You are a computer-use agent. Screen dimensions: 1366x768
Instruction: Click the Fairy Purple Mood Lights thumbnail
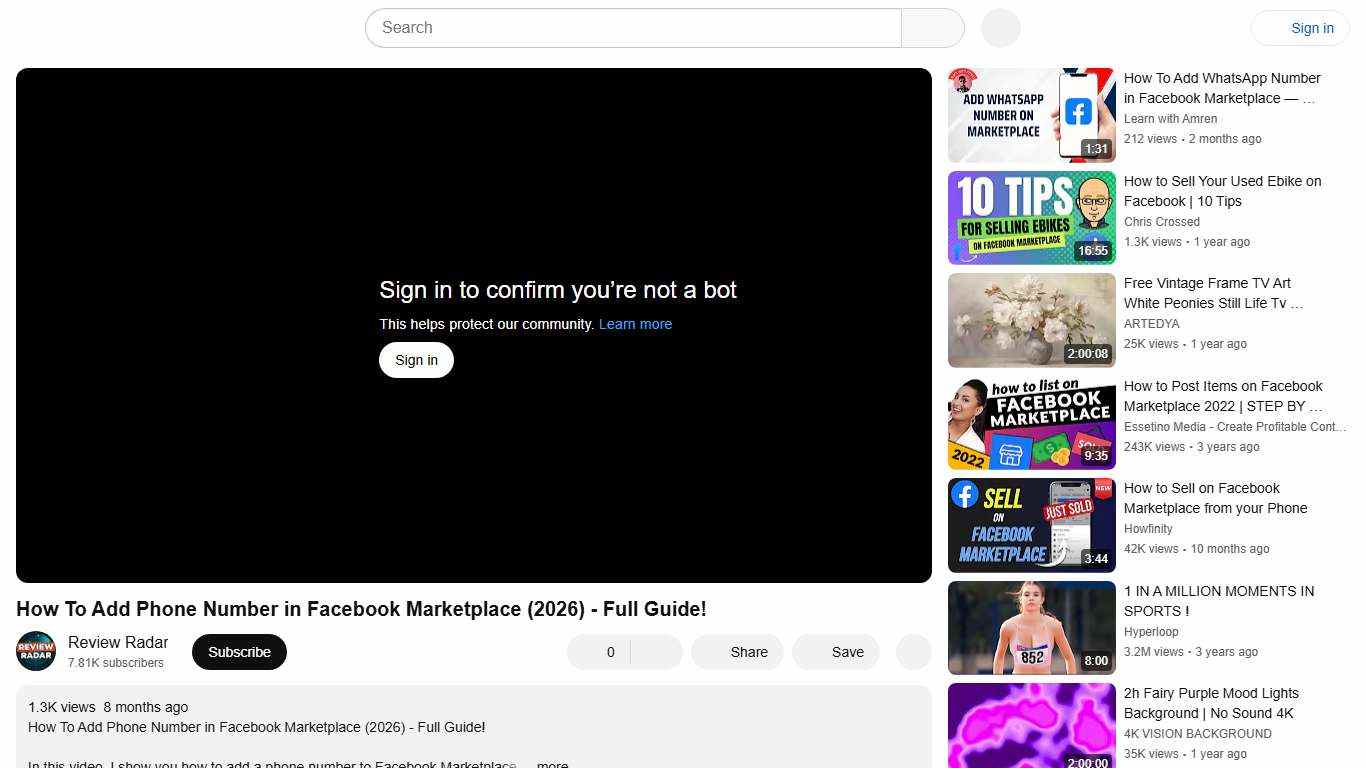1031,725
